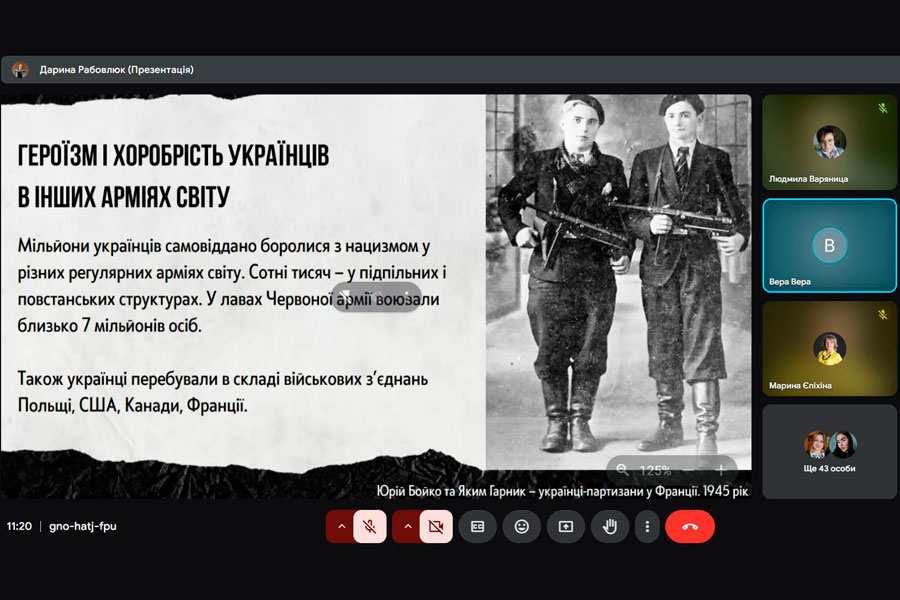
Task: Click the presenter avatar for Дарина Рабовлюк
Action: pyautogui.click(x=21, y=70)
